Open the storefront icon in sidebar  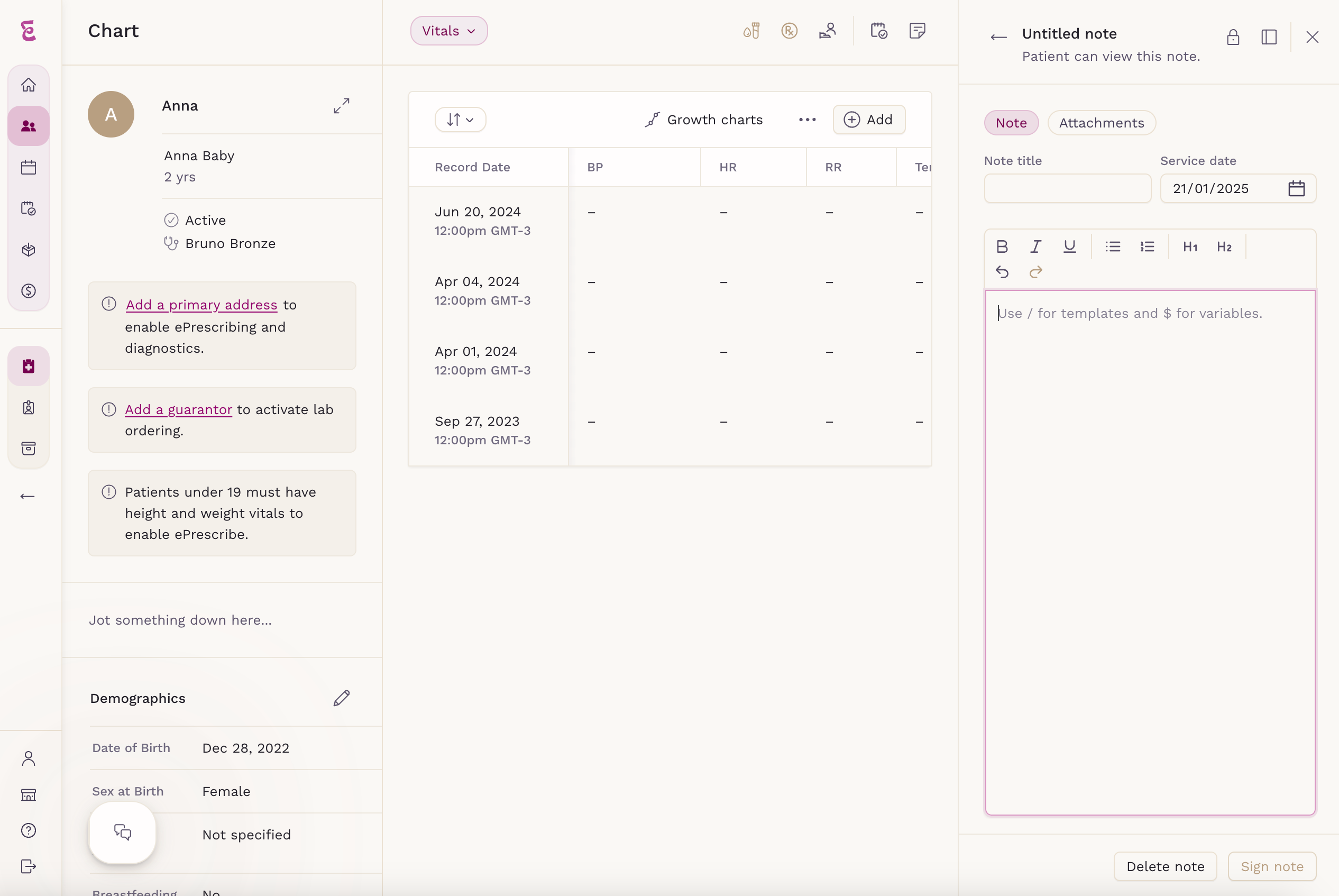tap(29, 794)
